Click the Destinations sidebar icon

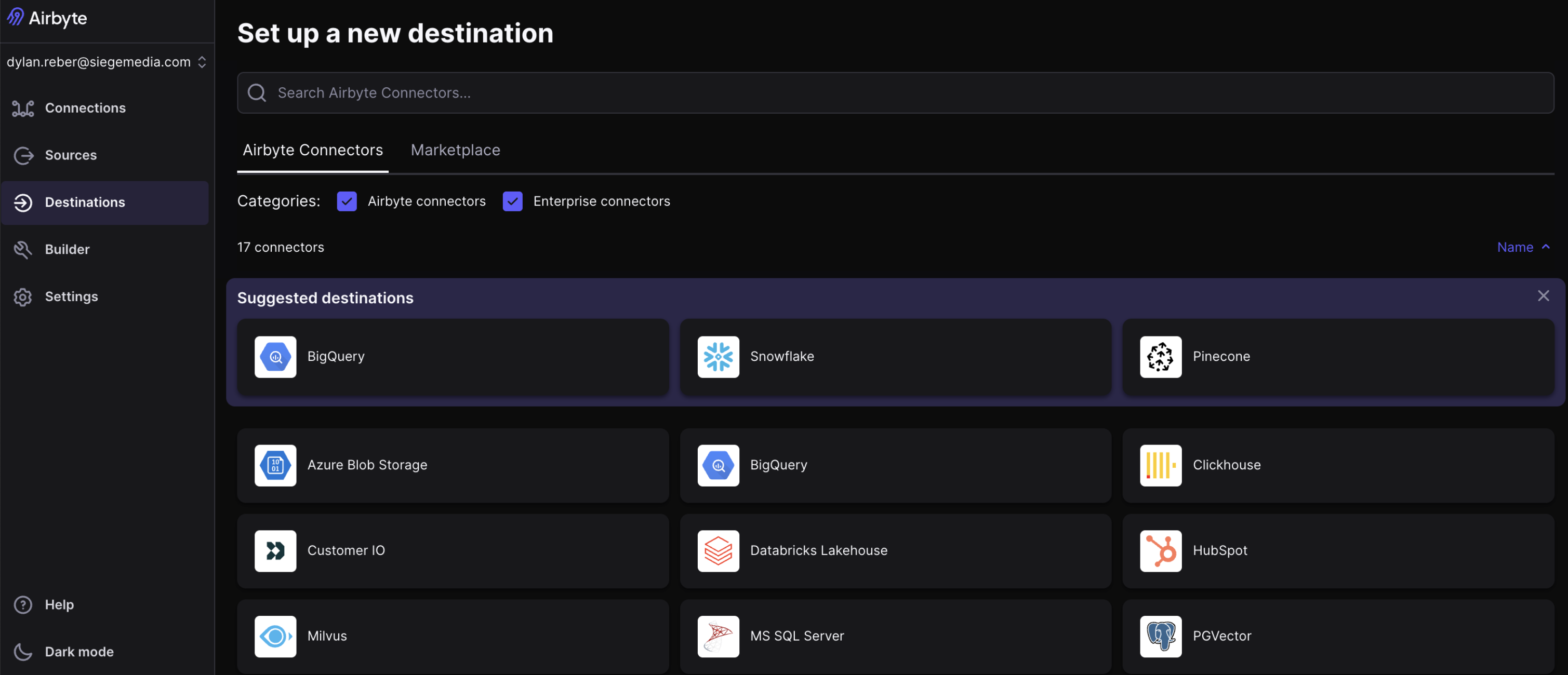tap(23, 203)
